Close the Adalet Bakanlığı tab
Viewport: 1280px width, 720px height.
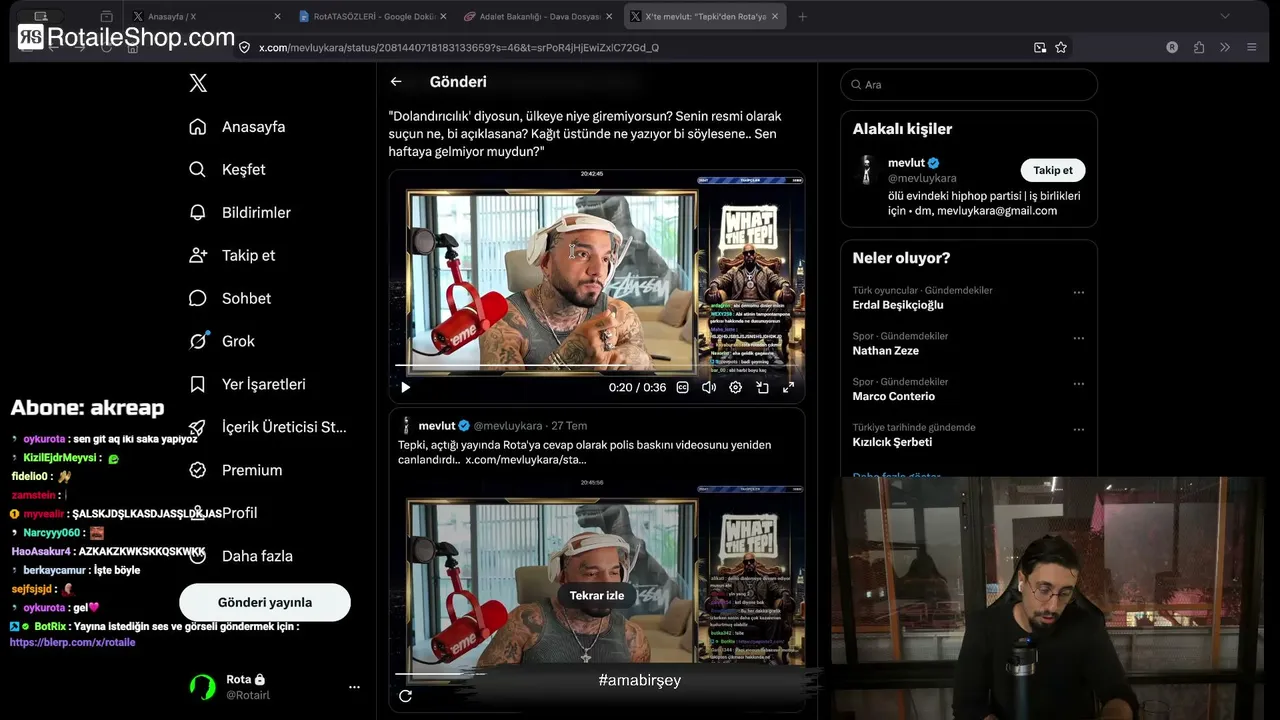[x=609, y=17]
